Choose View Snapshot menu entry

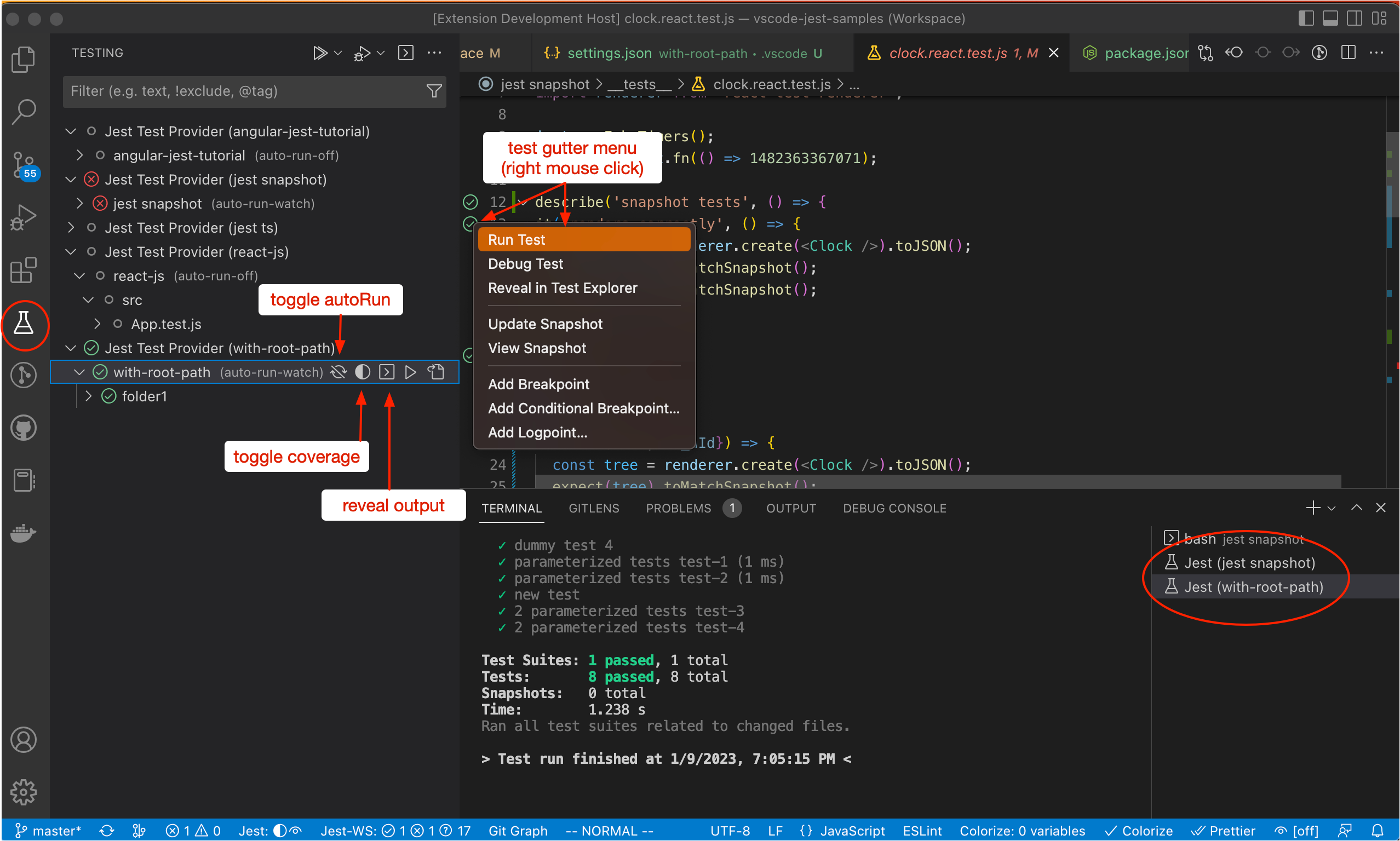click(x=584, y=348)
